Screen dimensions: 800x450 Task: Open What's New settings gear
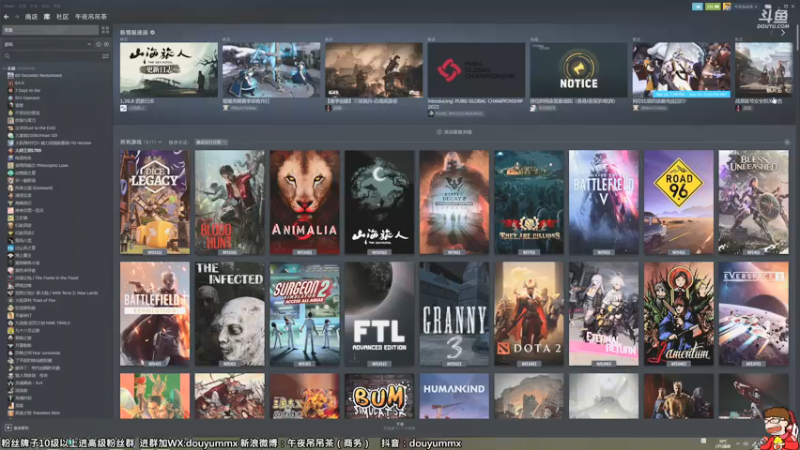pos(153,32)
